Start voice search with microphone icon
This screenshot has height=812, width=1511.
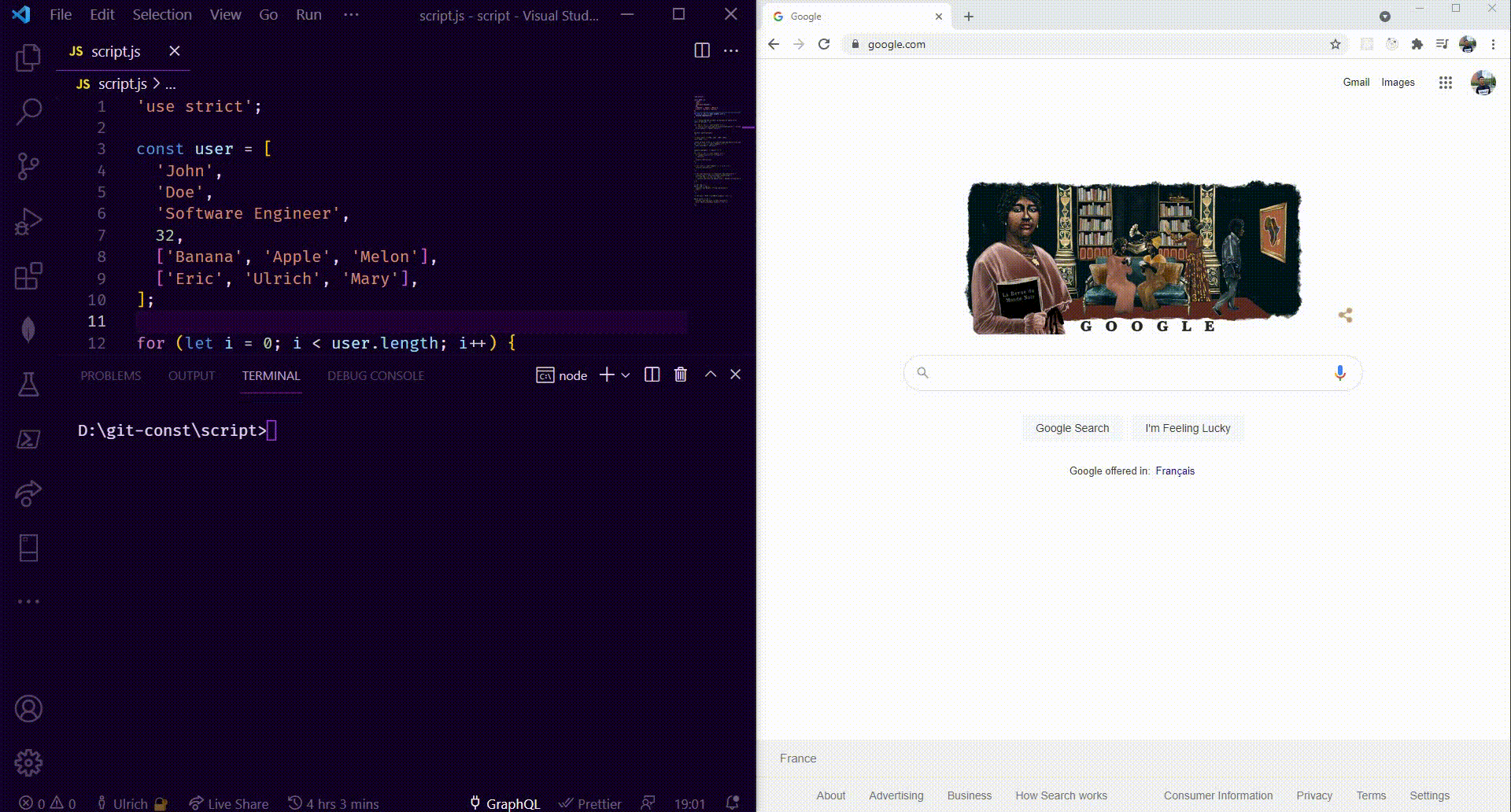[x=1339, y=373]
